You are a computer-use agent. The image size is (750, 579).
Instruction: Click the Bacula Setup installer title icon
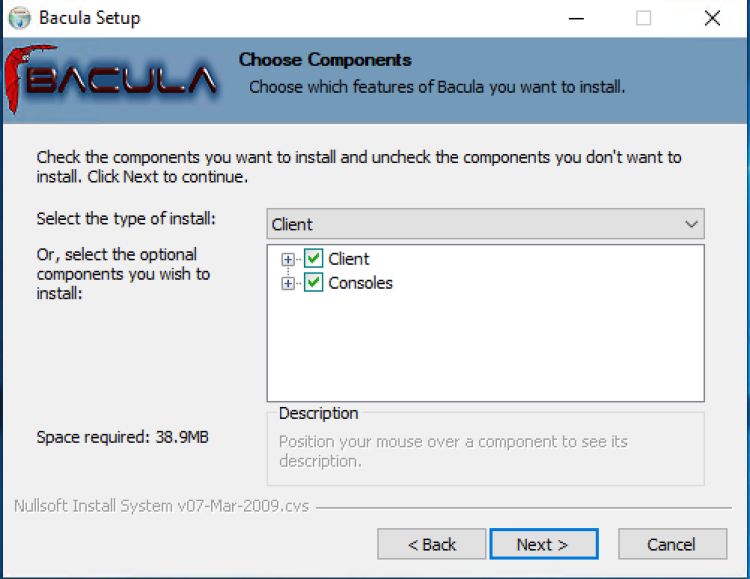point(20,18)
